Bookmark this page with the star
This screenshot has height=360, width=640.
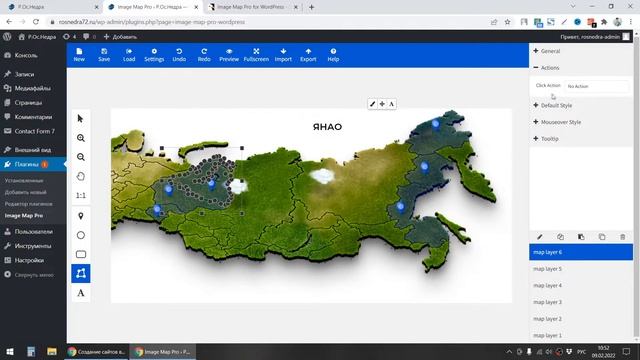coord(507,22)
